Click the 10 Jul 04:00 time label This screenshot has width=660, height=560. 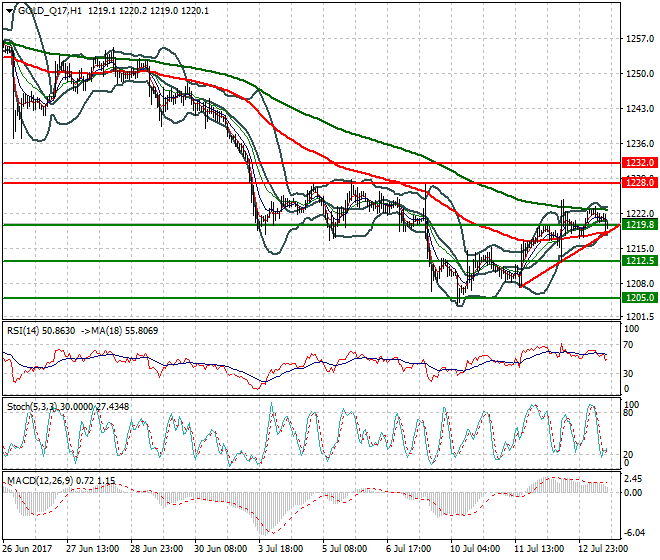pos(475,549)
